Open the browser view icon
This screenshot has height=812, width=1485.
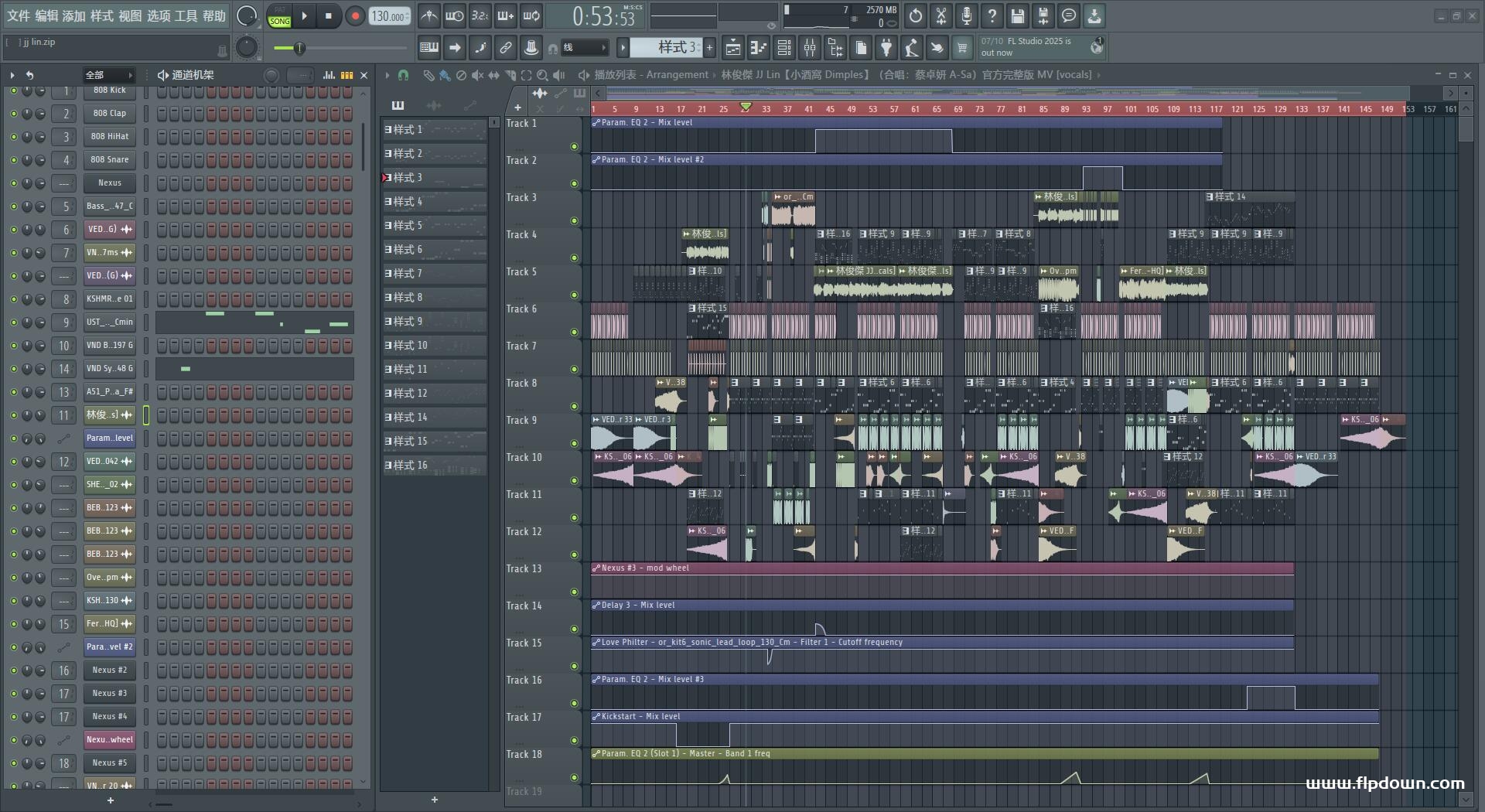click(835, 48)
